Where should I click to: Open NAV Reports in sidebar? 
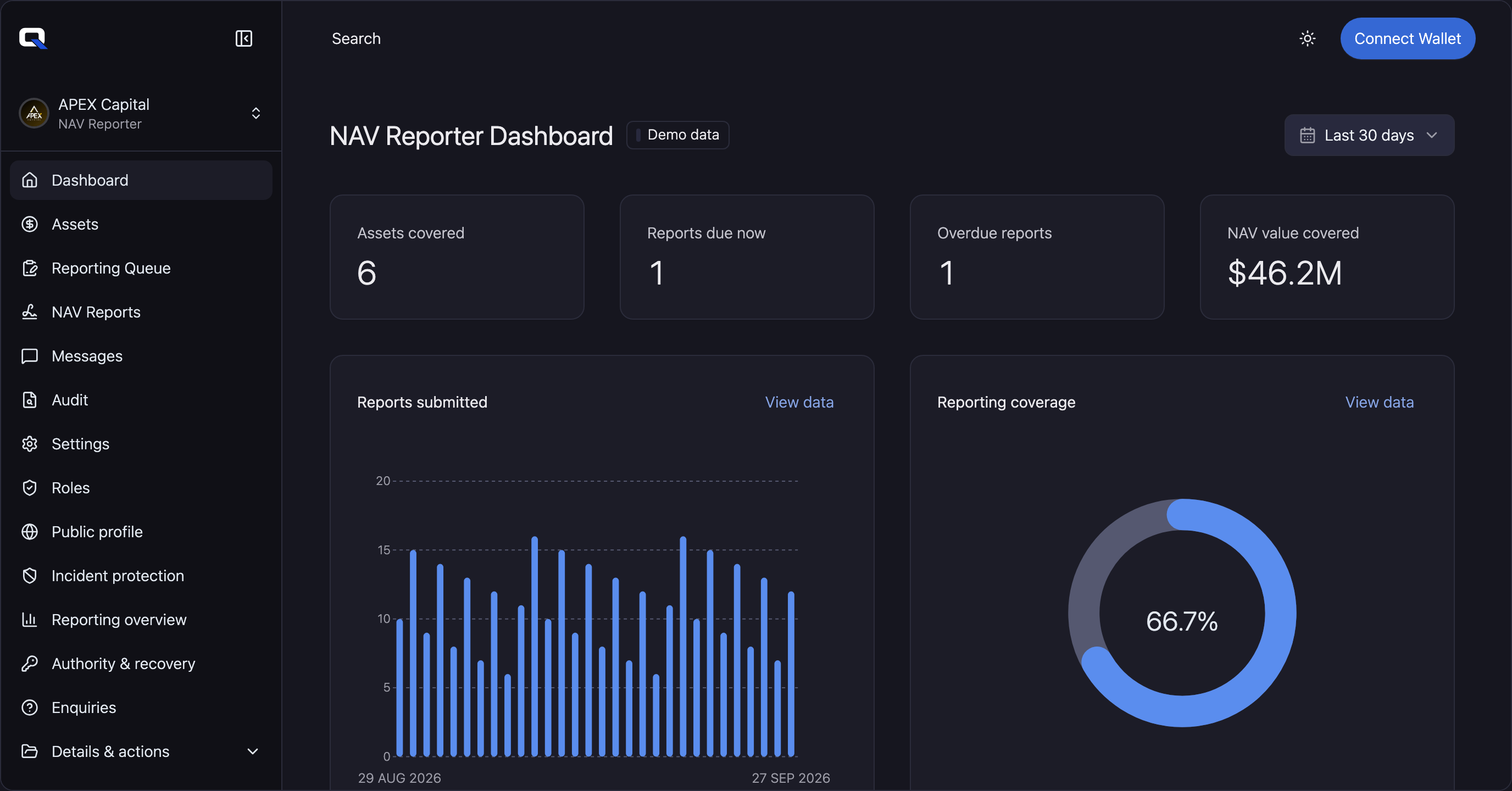pyautogui.click(x=141, y=312)
